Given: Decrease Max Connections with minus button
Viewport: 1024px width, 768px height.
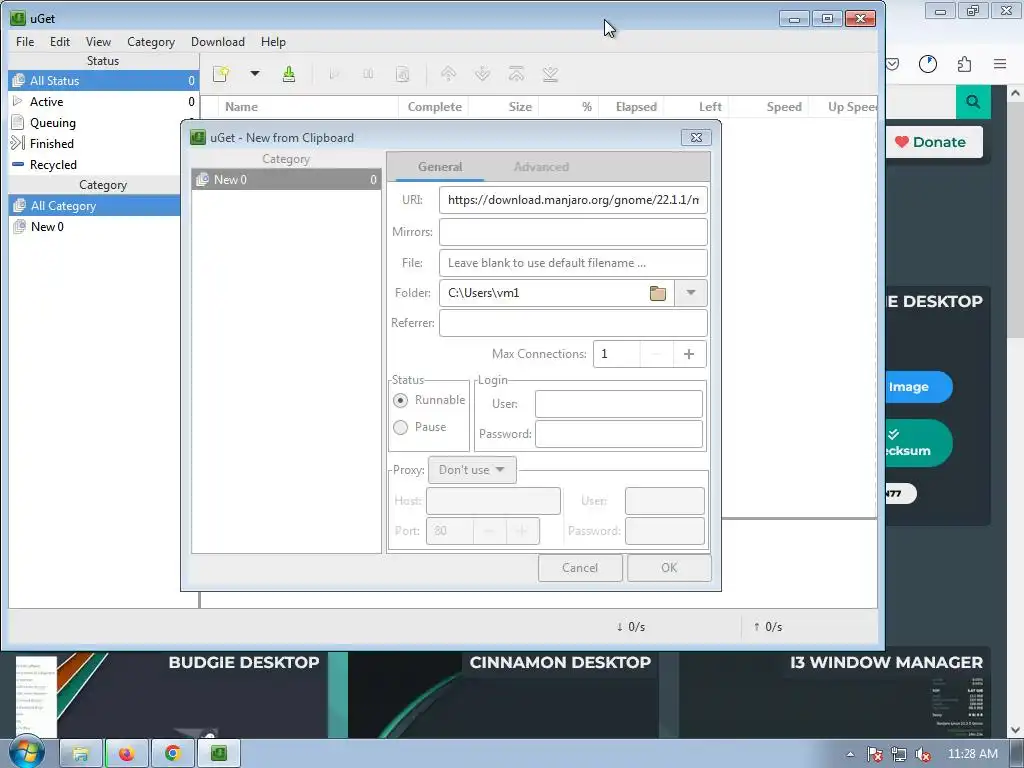Looking at the screenshot, I should pos(656,354).
